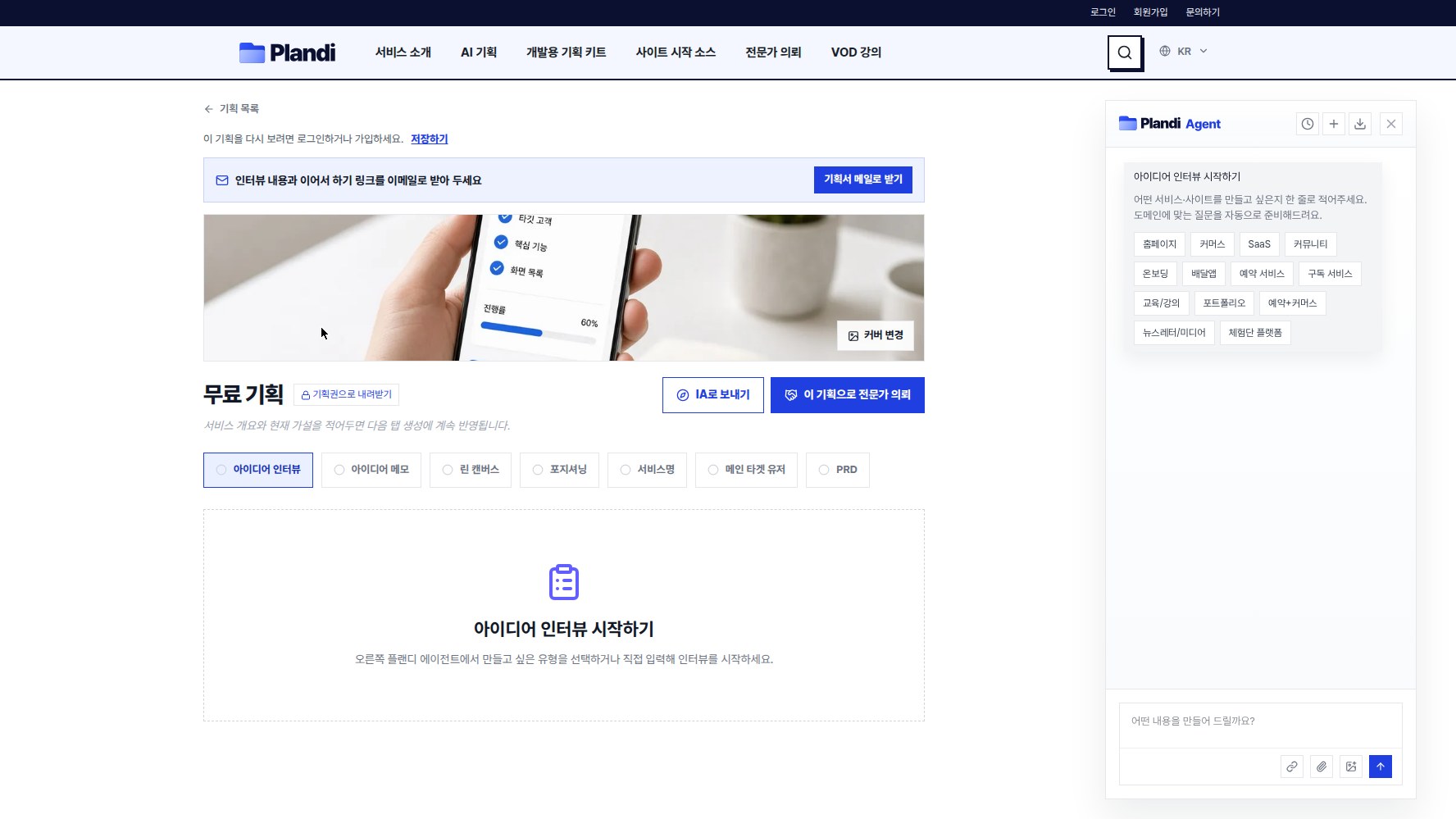Open 서비스 소개 menu
The height and width of the screenshot is (819, 1456).
(403, 52)
